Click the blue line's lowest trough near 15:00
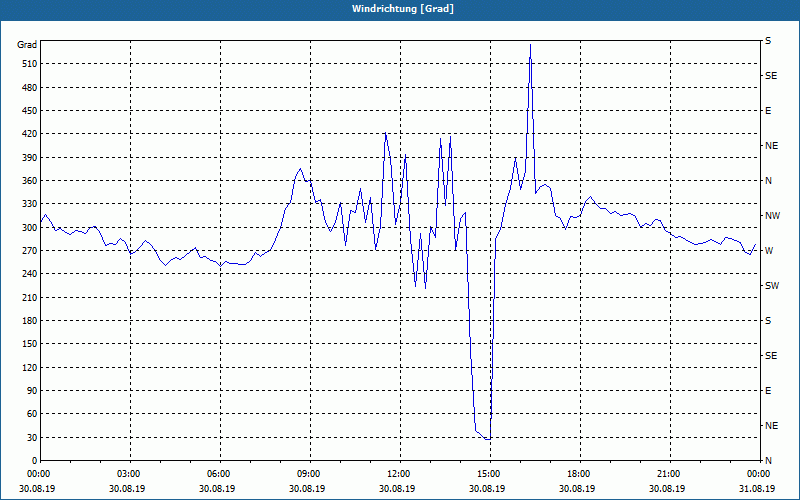 click(x=488, y=438)
